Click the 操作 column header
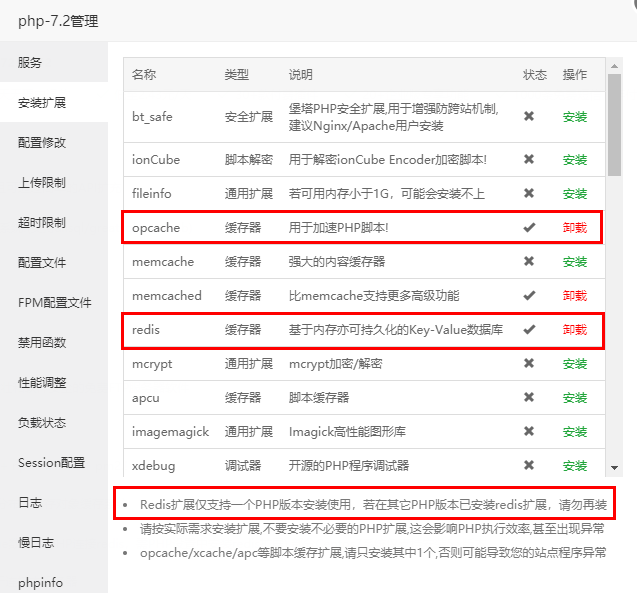637x593 pixels. 575,75
